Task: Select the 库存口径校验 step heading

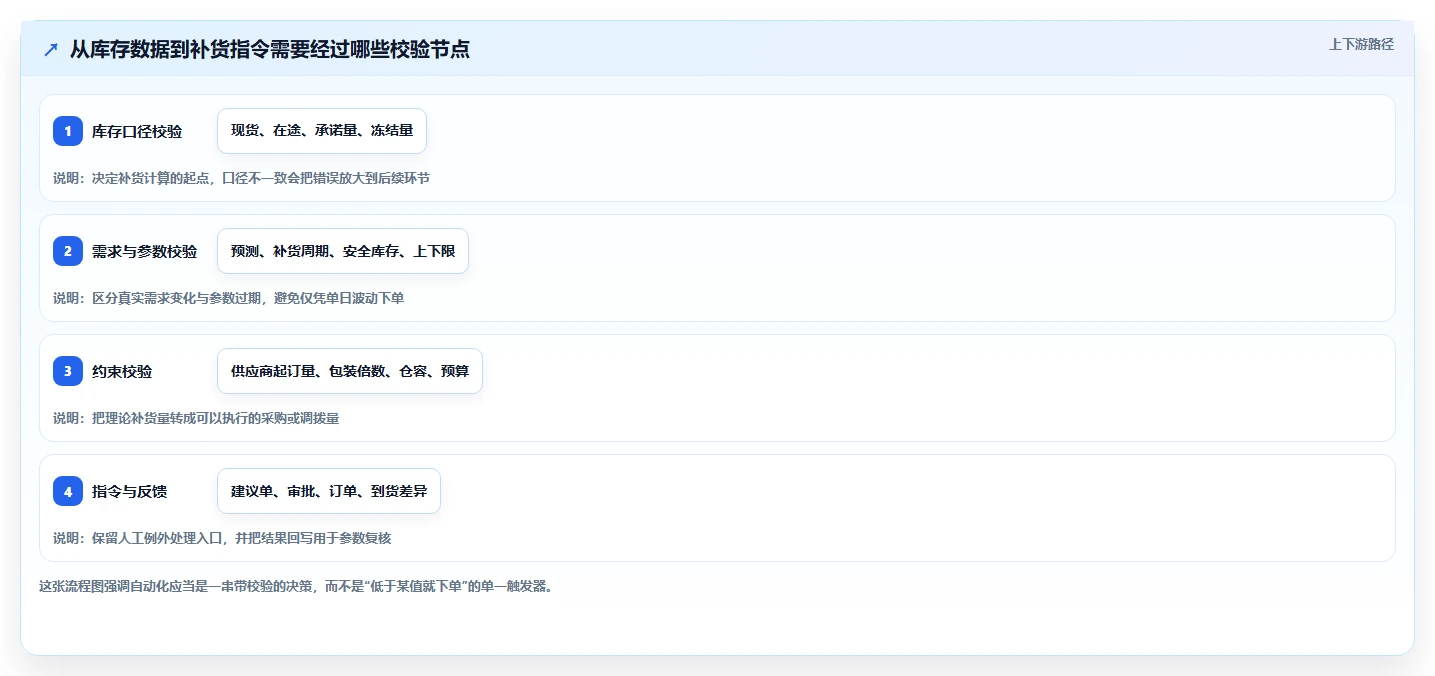Action: click(137, 132)
